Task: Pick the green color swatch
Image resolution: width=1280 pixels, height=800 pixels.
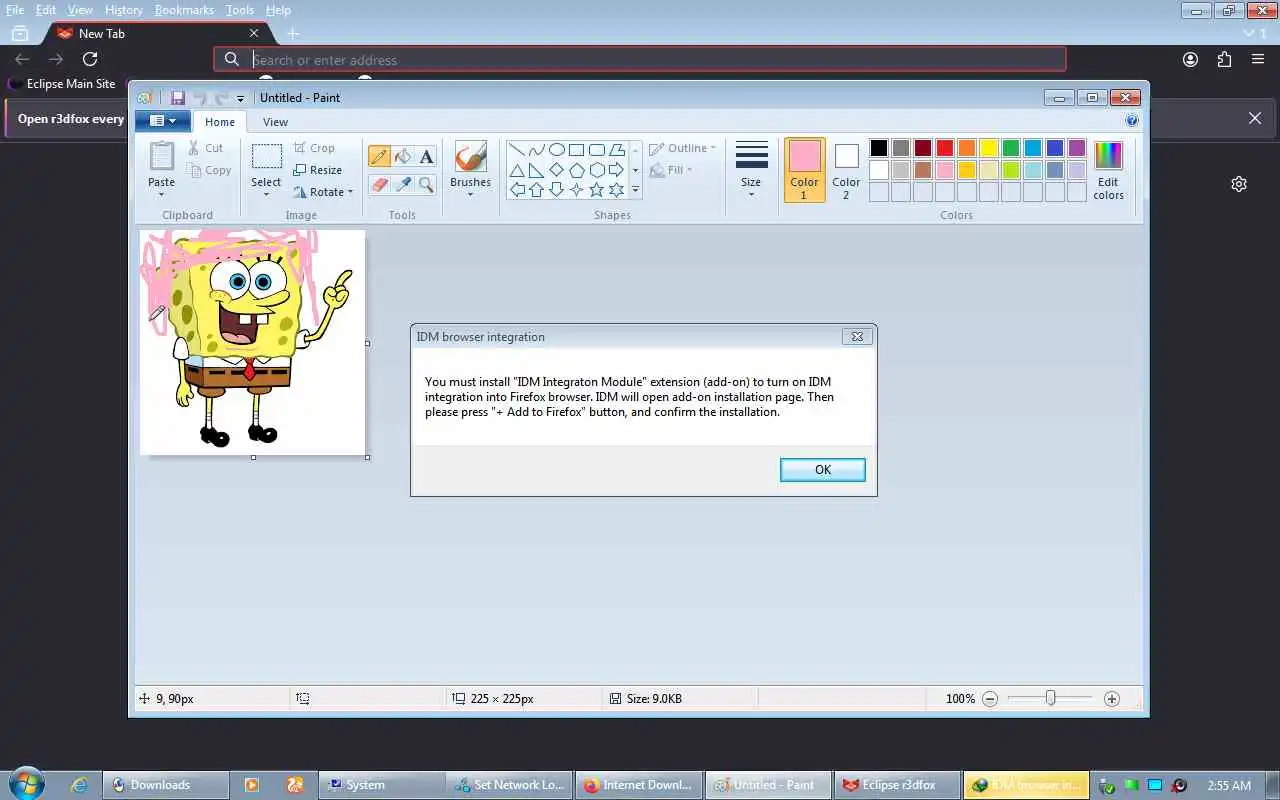Action: [1010, 148]
